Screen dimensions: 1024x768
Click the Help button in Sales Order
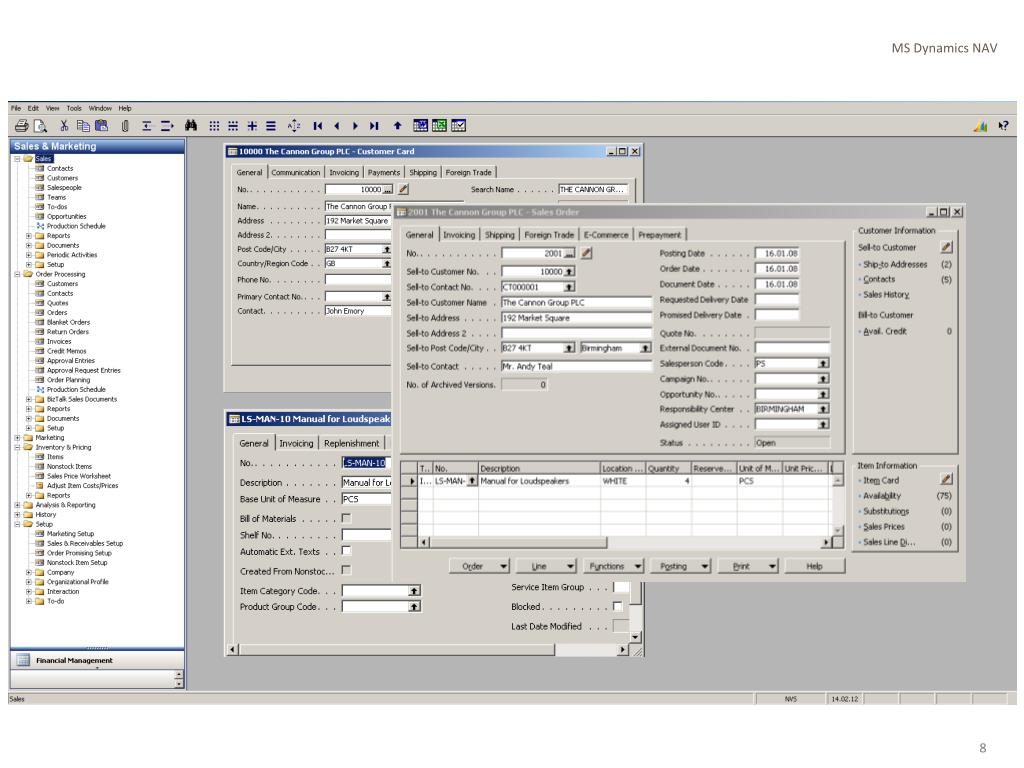(814, 566)
